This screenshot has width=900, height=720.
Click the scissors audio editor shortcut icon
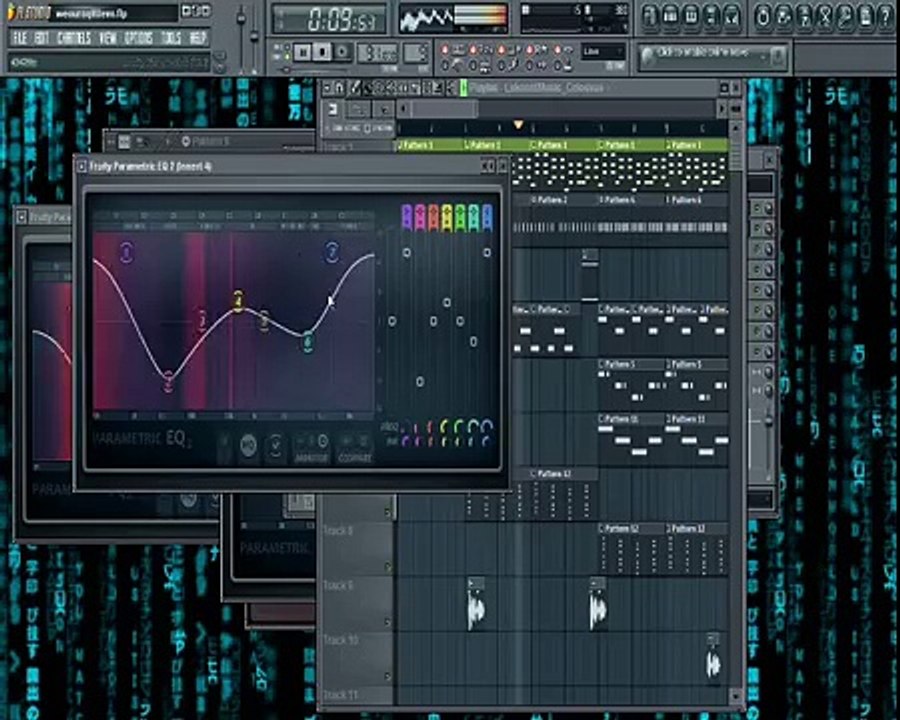click(825, 17)
